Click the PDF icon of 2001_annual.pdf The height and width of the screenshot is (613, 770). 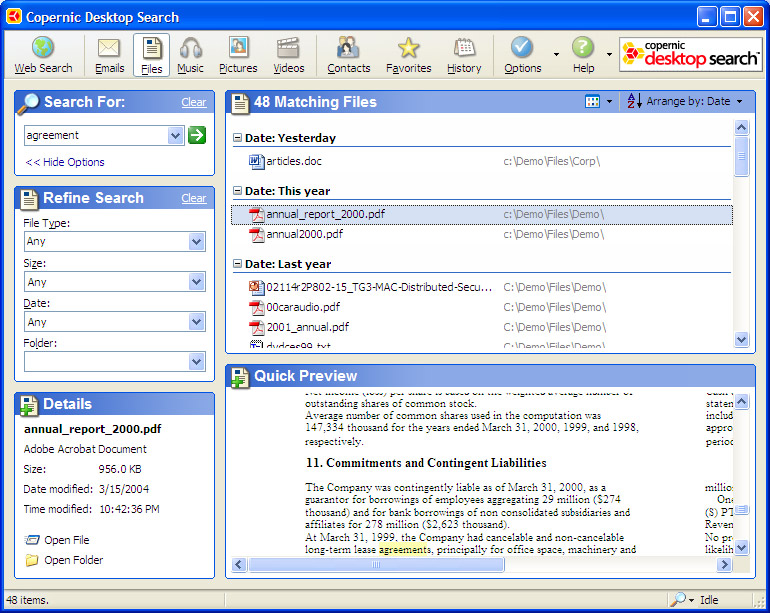pyautogui.click(x=256, y=327)
